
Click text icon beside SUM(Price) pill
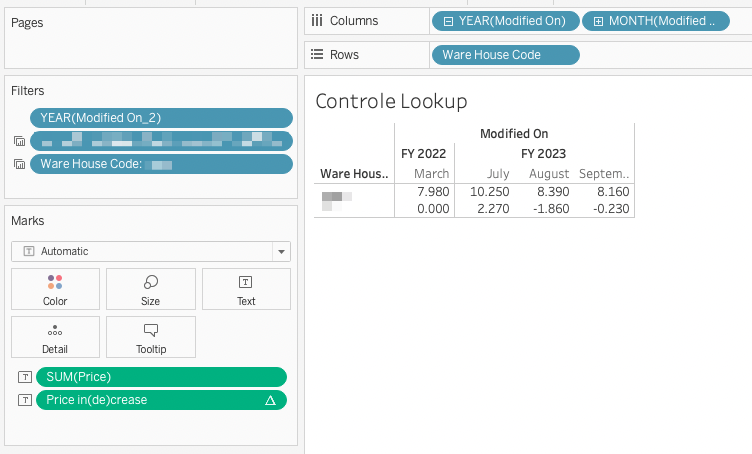coord(25,377)
